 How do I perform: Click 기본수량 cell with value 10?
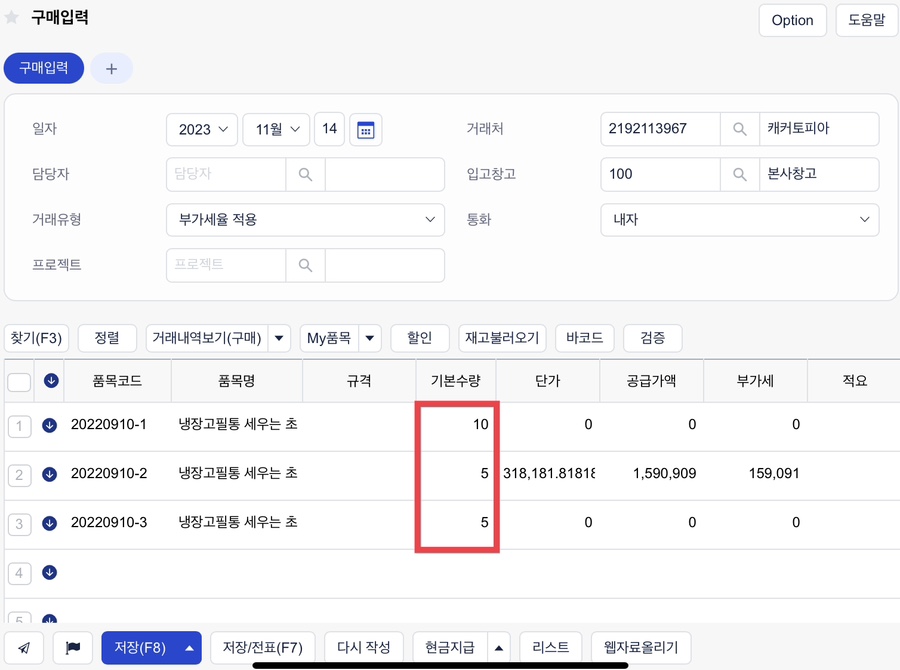456,425
